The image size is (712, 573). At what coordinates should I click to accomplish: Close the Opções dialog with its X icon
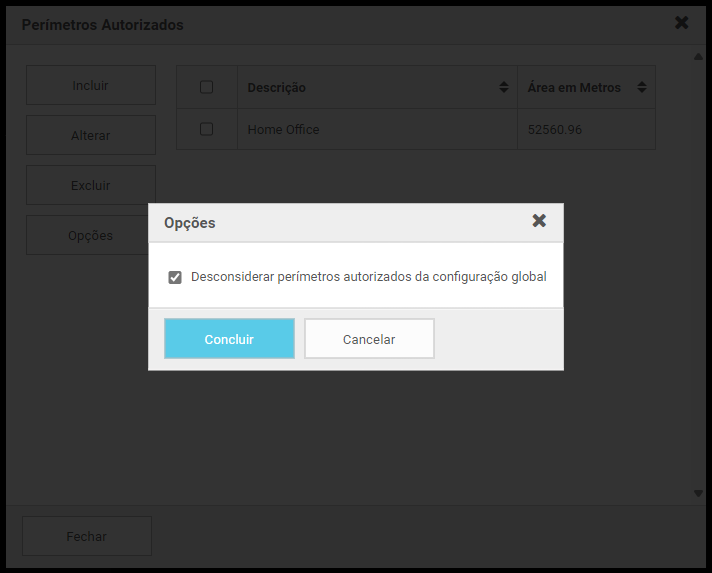pyautogui.click(x=539, y=221)
